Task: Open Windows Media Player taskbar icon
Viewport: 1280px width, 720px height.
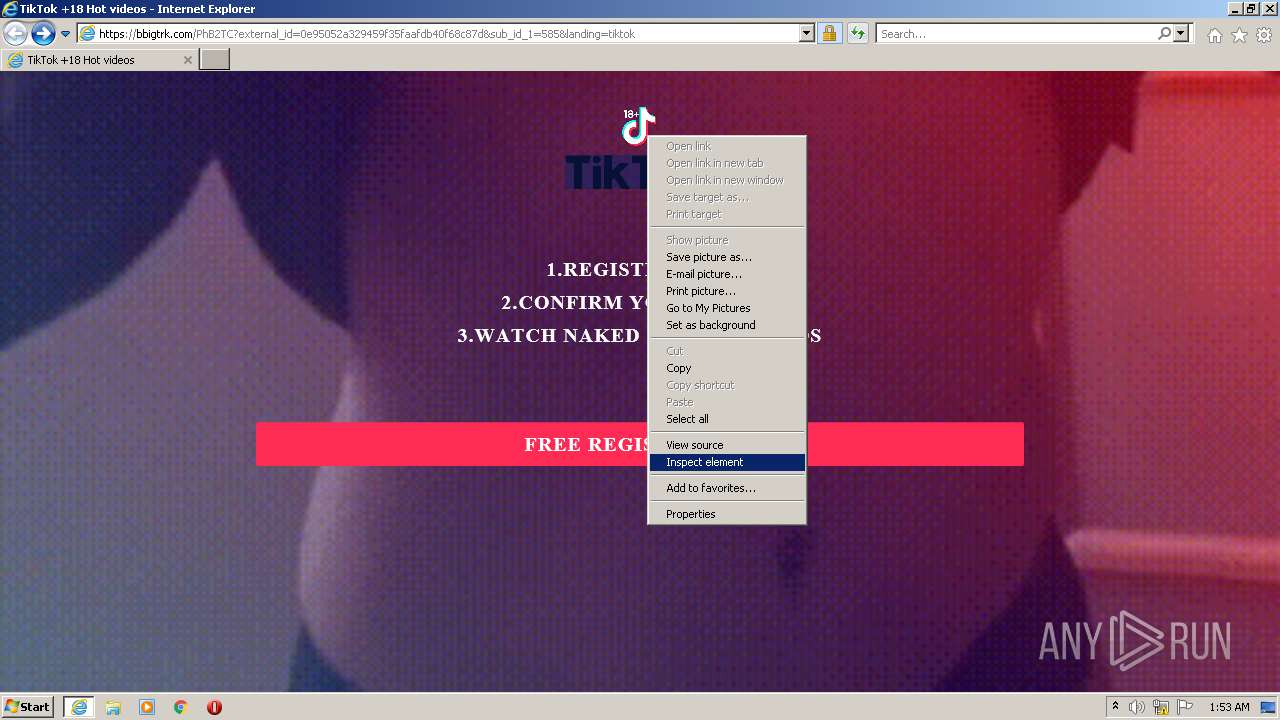Action: click(147, 707)
